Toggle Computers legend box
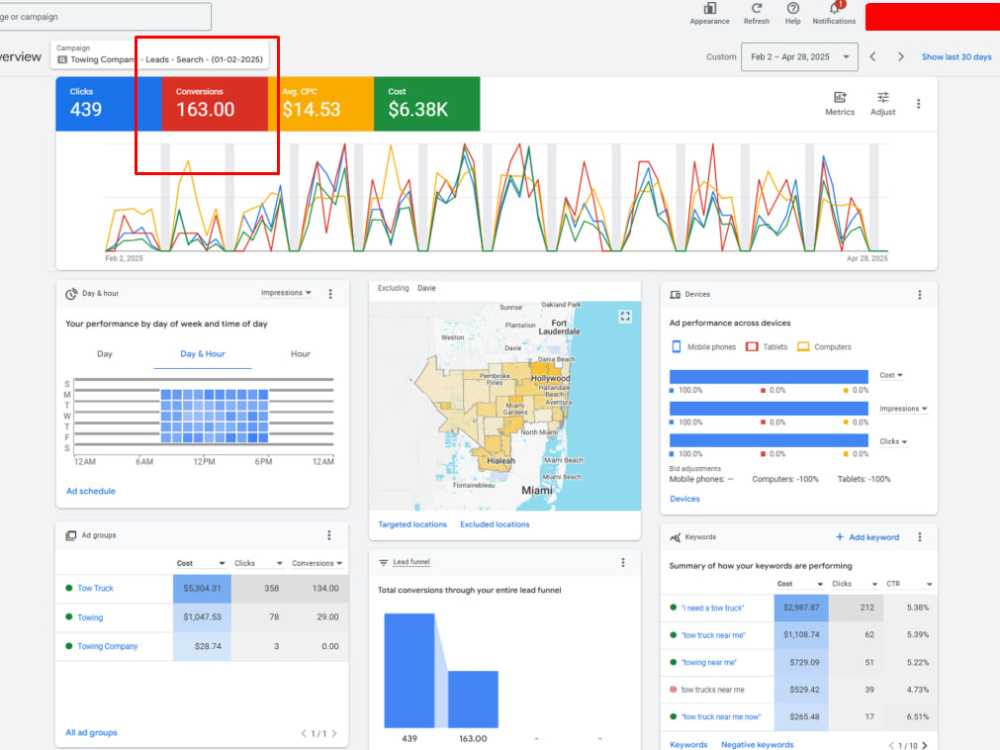Image resolution: width=1000 pixels, height=750 pixels. (803, 347)
